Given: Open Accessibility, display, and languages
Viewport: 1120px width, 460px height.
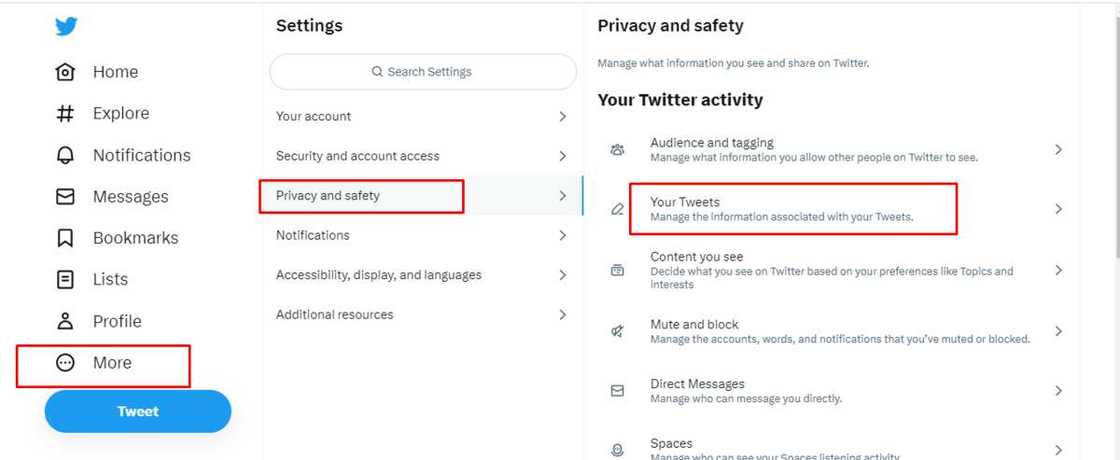Looking at the screenshot, I should coord(379,275).
